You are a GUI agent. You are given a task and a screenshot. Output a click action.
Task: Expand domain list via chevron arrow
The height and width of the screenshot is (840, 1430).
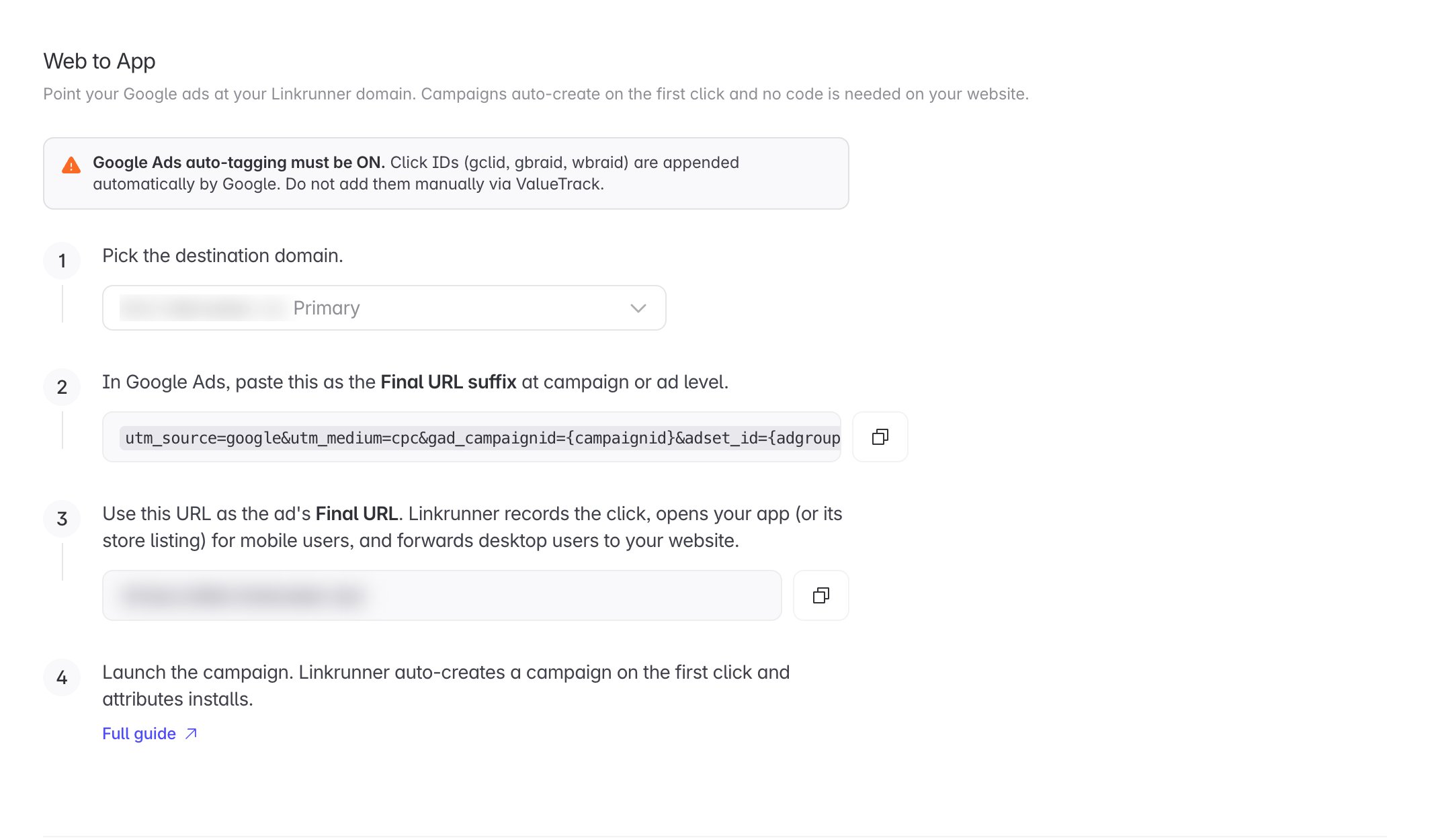pyautogui.click(x=638, y=308)
